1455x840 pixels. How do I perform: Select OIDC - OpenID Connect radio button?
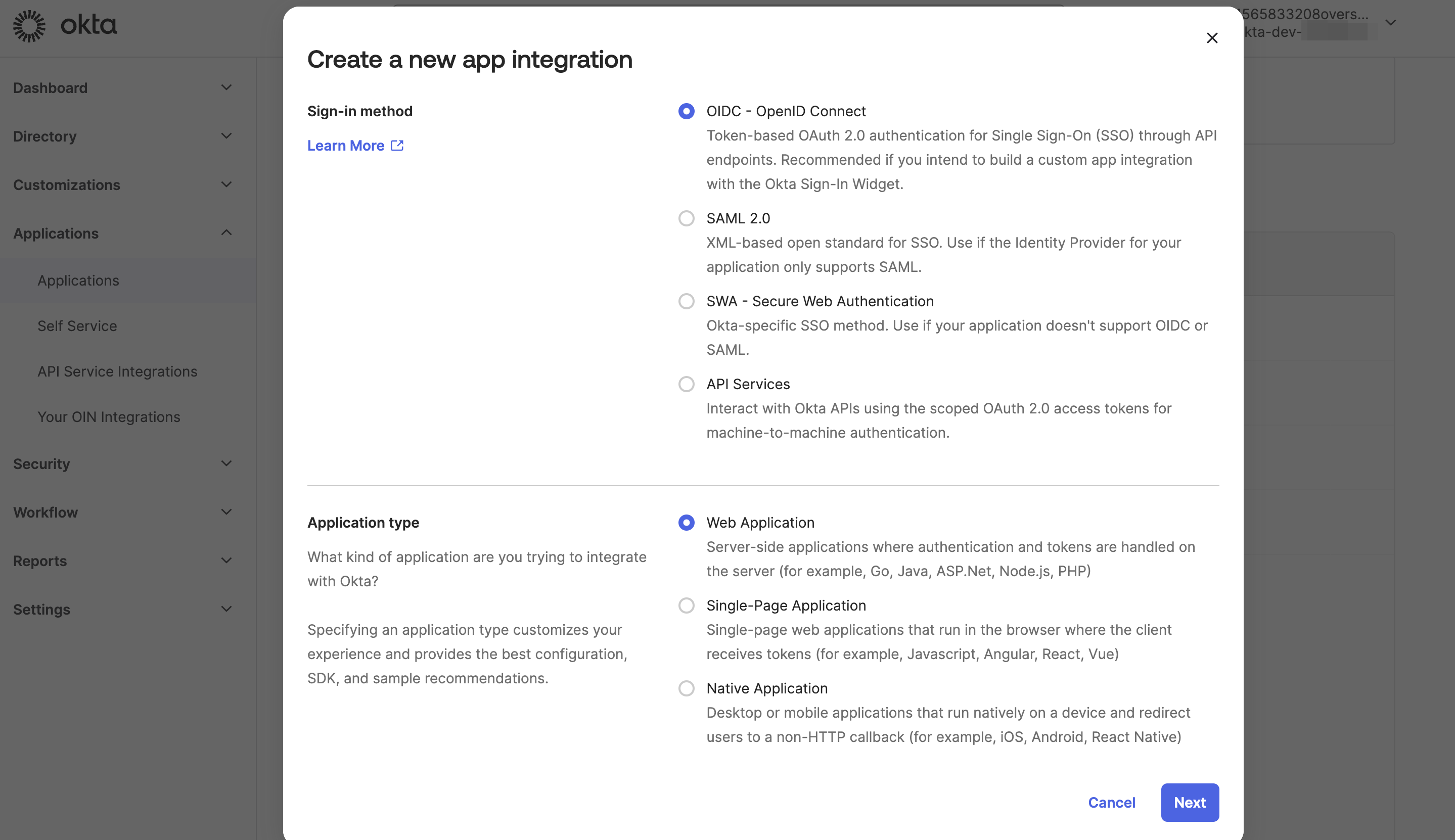point(686,111)
